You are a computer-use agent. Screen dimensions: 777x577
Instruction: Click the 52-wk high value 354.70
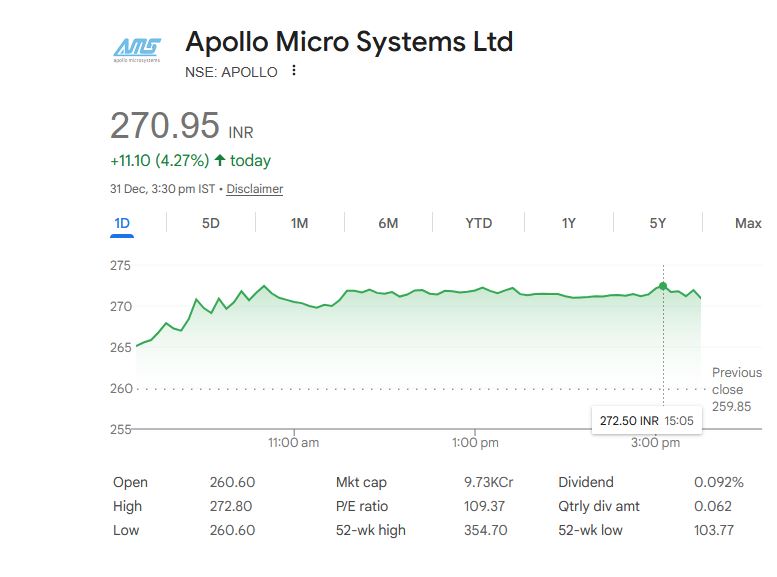[484, 530]
